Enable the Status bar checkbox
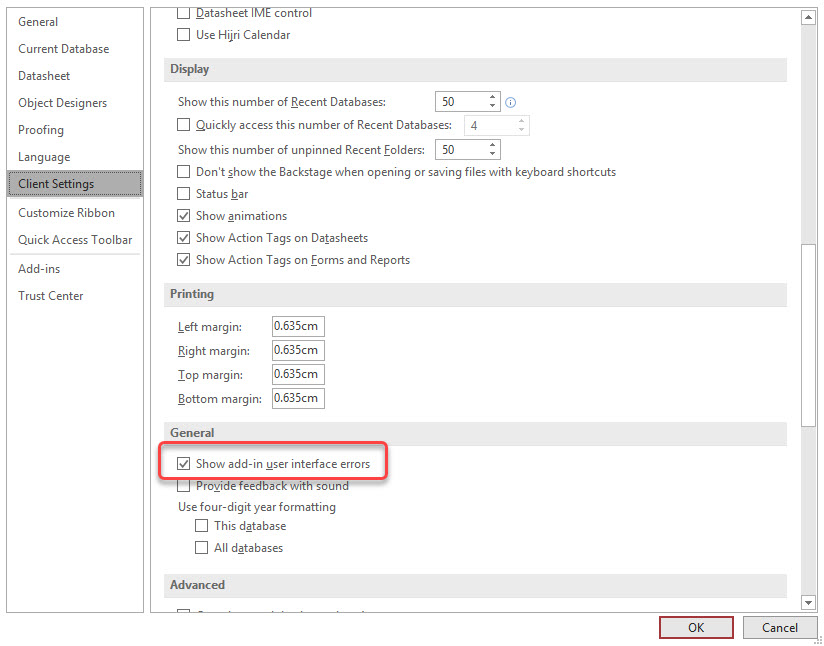 tap(183, 194)
